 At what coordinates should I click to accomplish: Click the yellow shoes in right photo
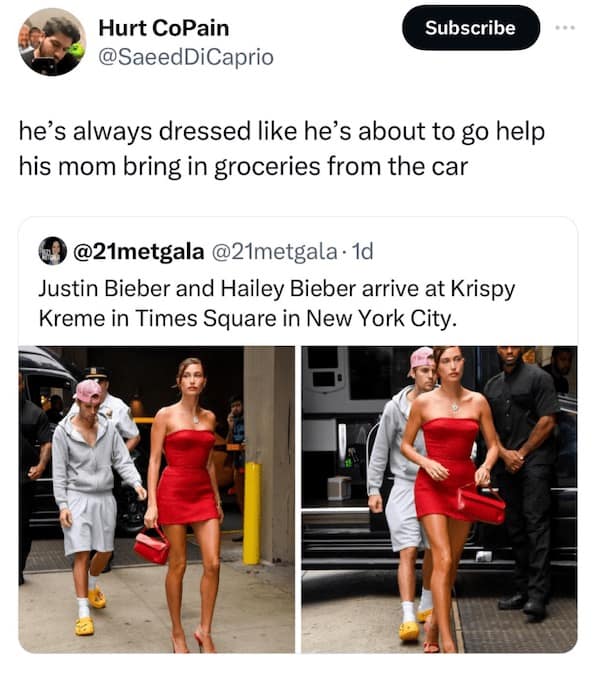[x=410, y=630]
